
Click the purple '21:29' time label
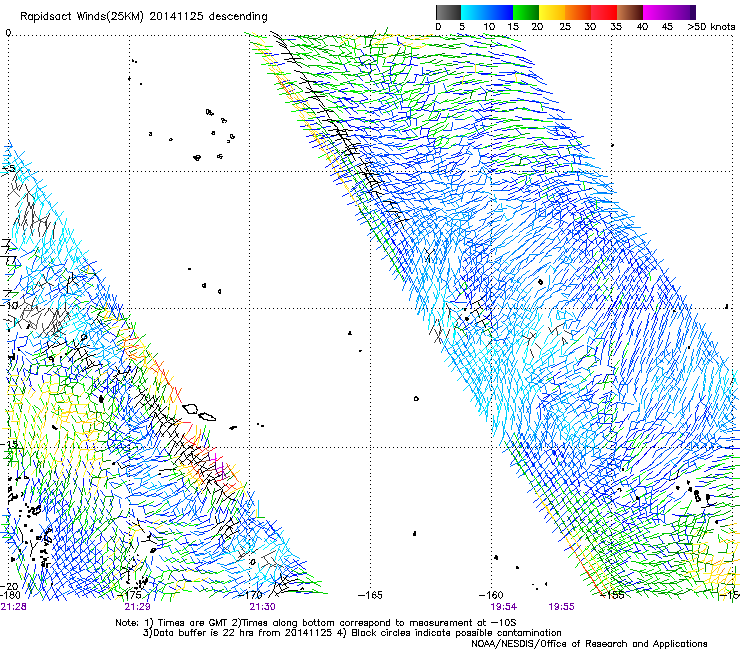137,606
